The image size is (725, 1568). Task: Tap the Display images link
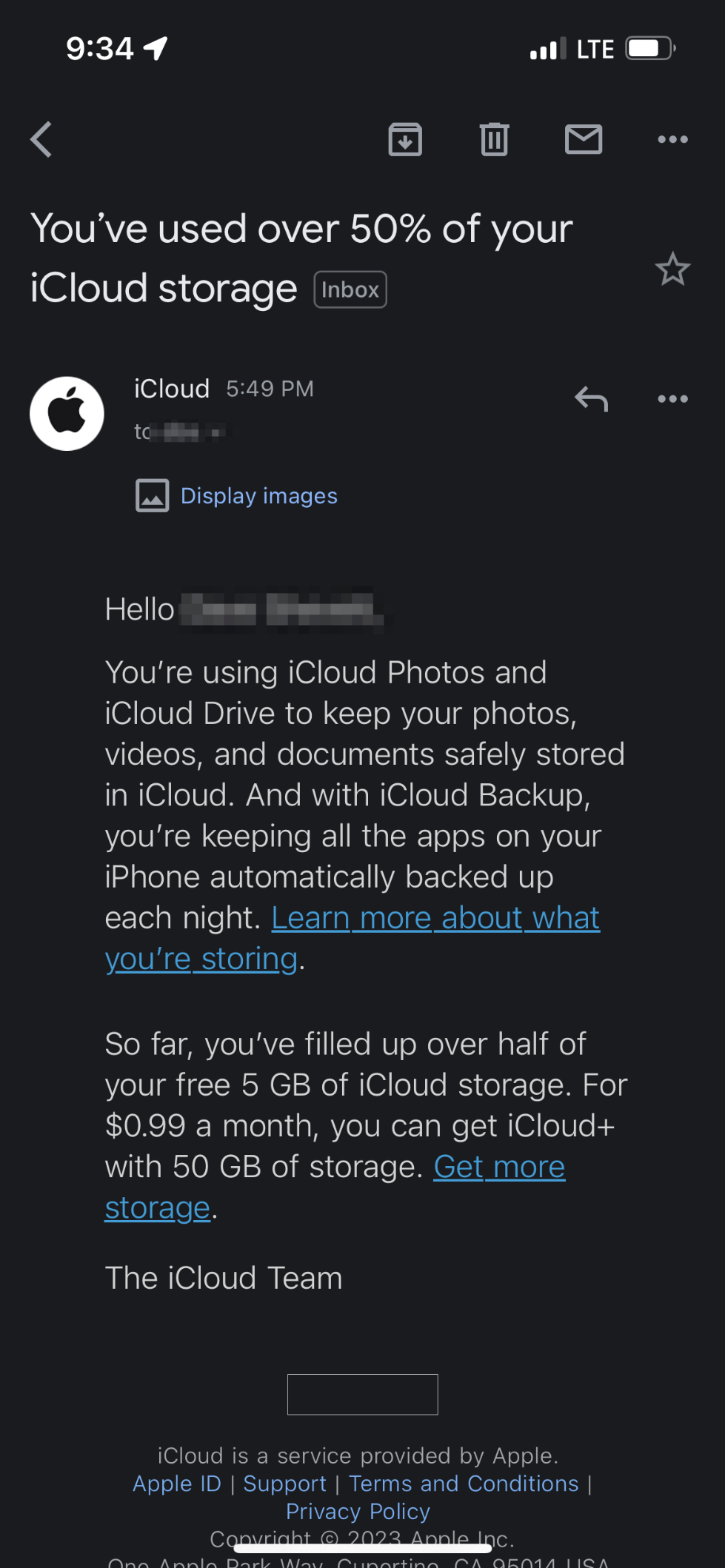click(x=259, y=495)
